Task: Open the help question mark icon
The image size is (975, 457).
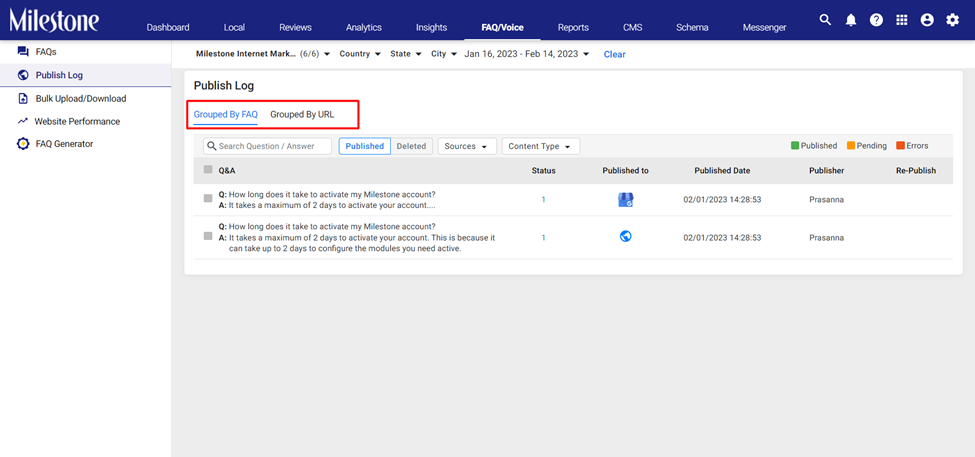Action: click(x=876, y=20)
